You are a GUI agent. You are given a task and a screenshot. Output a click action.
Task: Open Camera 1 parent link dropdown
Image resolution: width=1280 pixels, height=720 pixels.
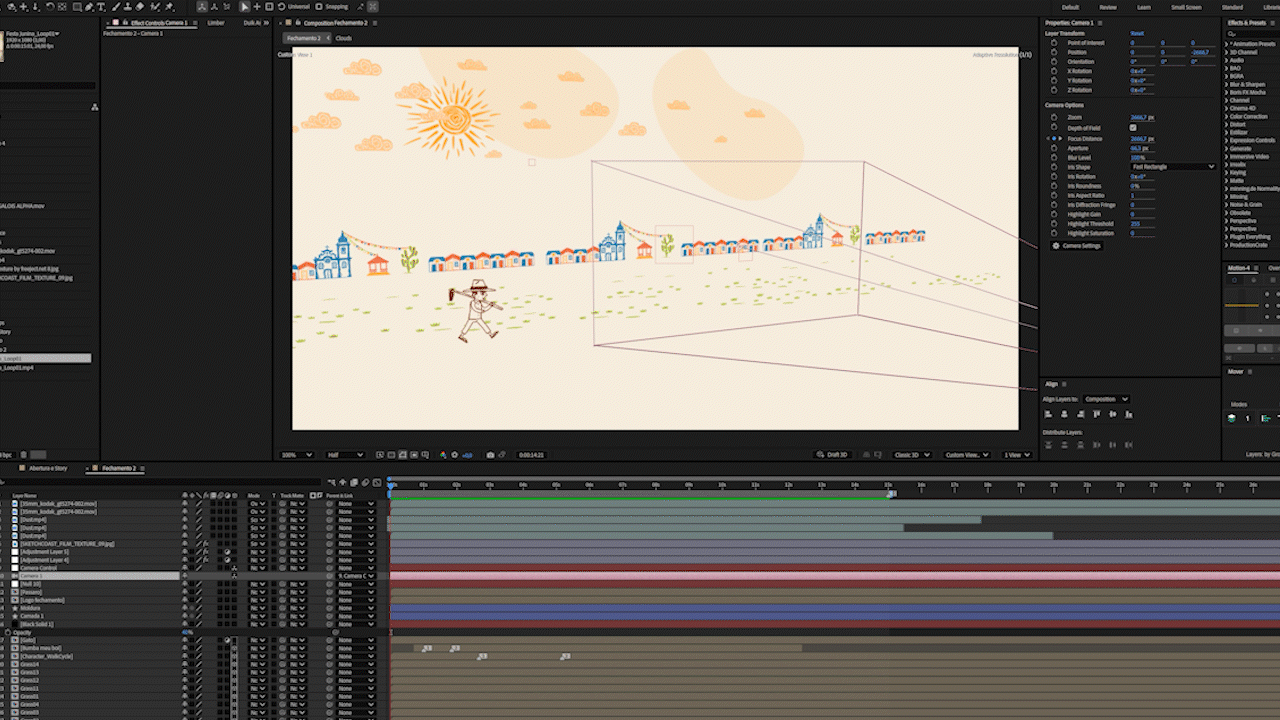[355, 576]
